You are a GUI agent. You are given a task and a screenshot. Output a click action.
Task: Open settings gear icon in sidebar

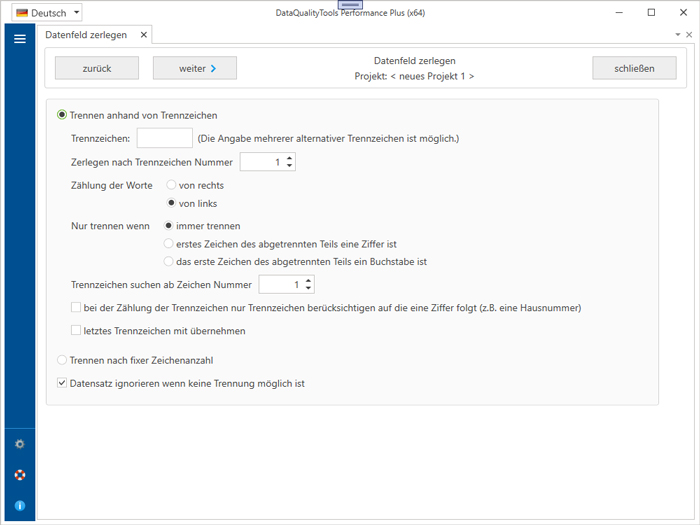point(19,444)
